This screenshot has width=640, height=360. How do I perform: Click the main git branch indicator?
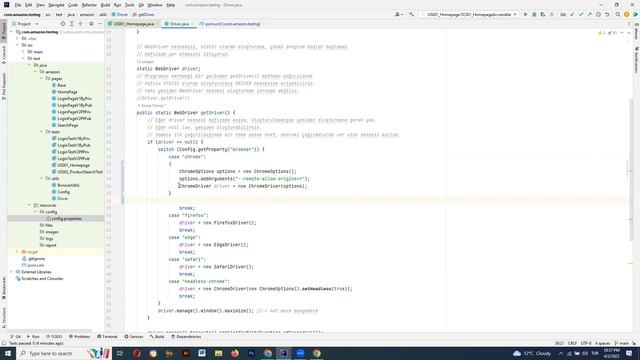[623, 343]
